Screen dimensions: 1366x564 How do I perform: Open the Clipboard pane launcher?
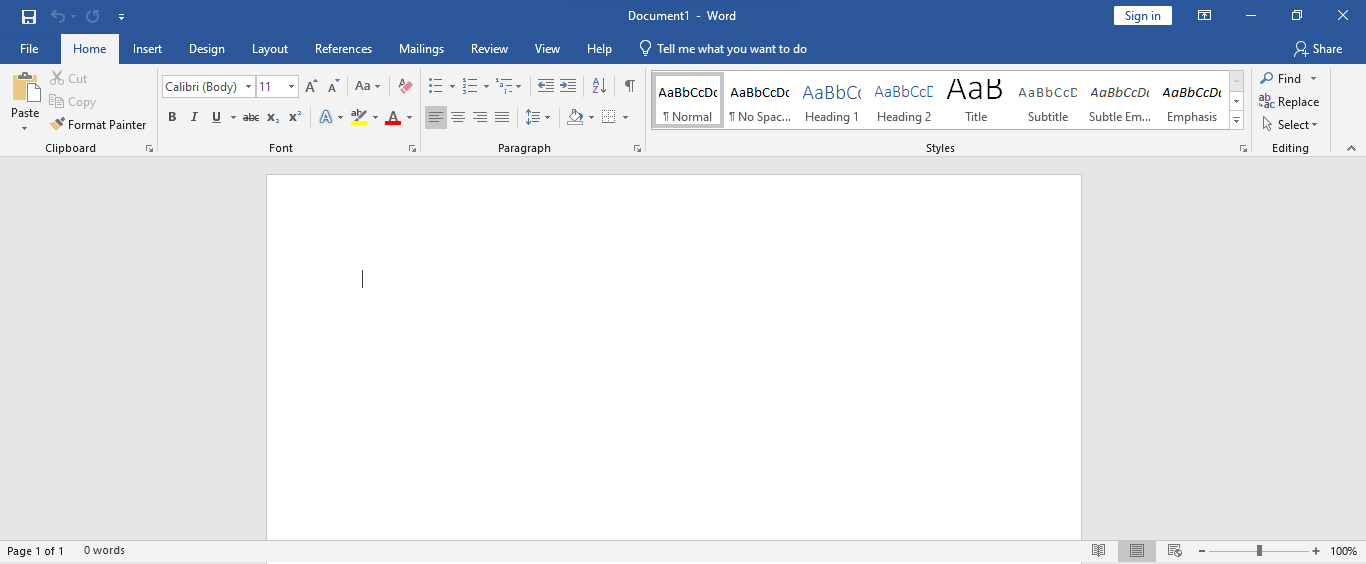[x=150, y=148]
